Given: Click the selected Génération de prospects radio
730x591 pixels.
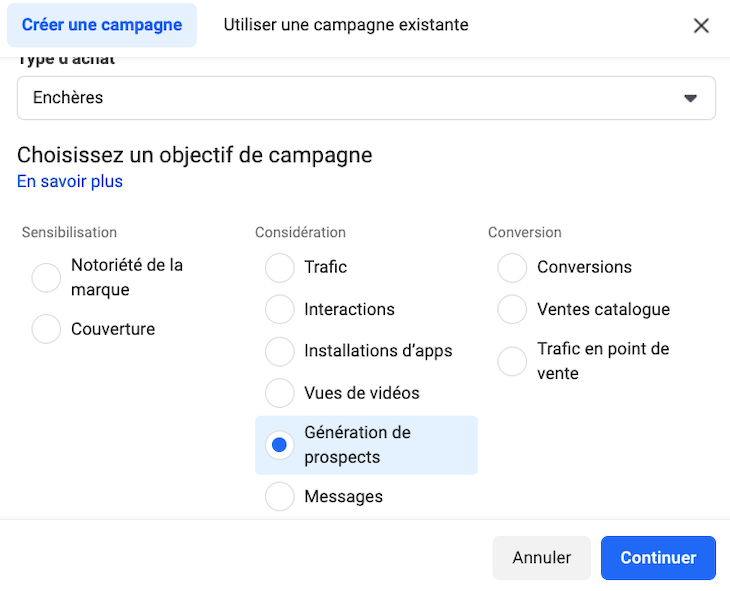Looking at the screenshot, I should tap(280, 445).
